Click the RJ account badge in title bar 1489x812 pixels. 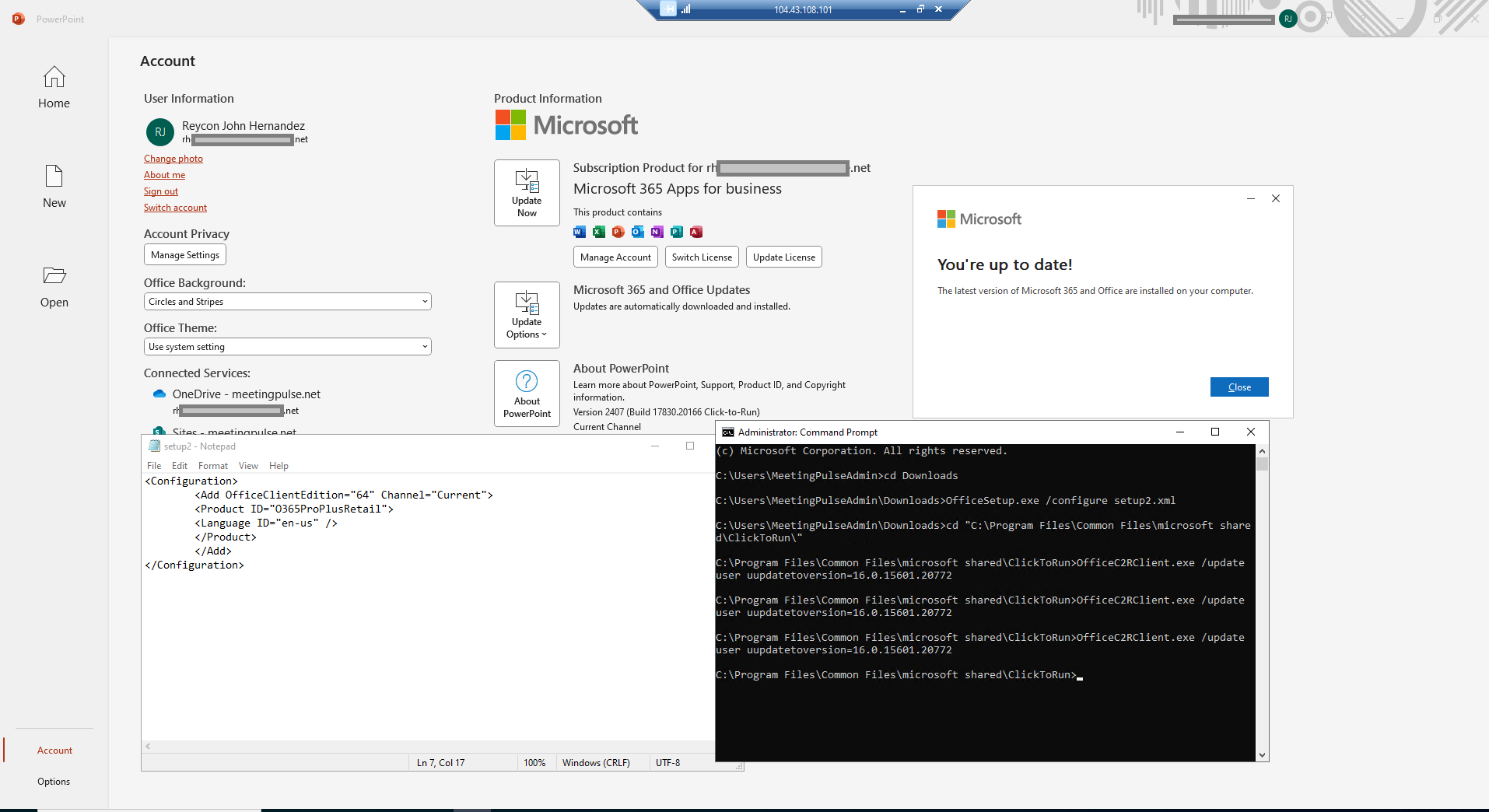(x=1288, y=19)
